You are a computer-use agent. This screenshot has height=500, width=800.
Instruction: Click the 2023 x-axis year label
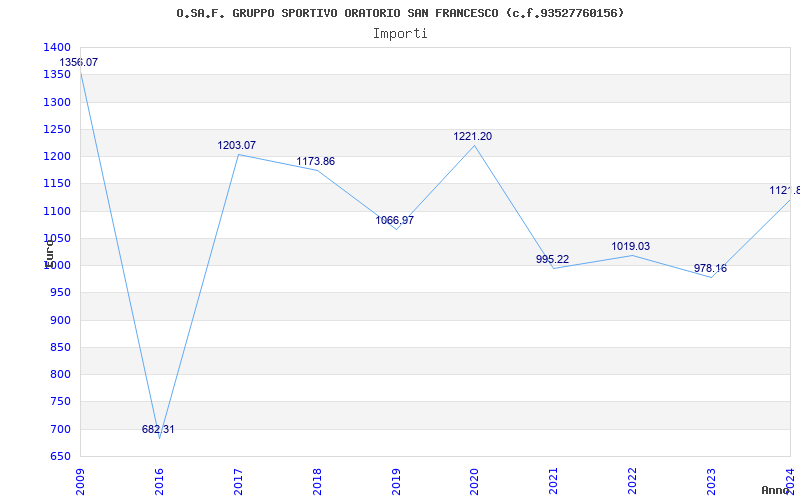point(711,481)
